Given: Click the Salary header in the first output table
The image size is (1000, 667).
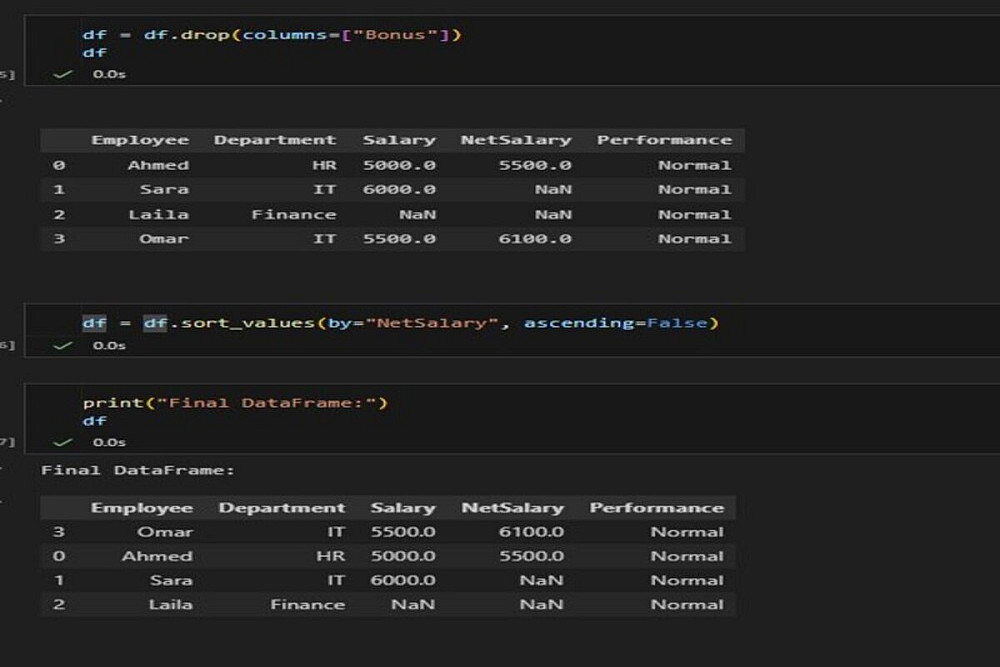Looking at the screenshot, I should click(x=399, y=140).
